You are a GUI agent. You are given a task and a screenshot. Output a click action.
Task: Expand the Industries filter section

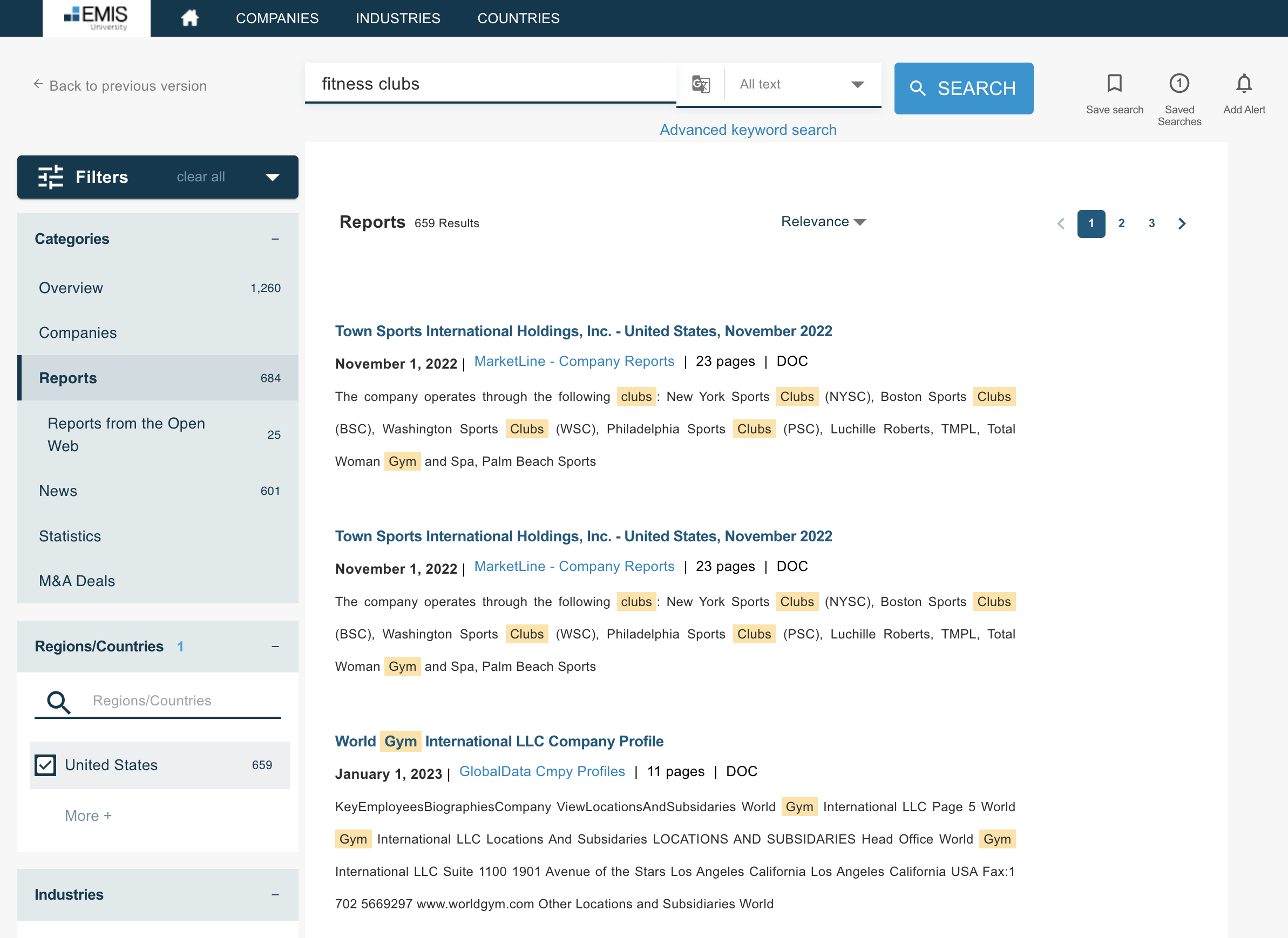(x=276, y=894)
